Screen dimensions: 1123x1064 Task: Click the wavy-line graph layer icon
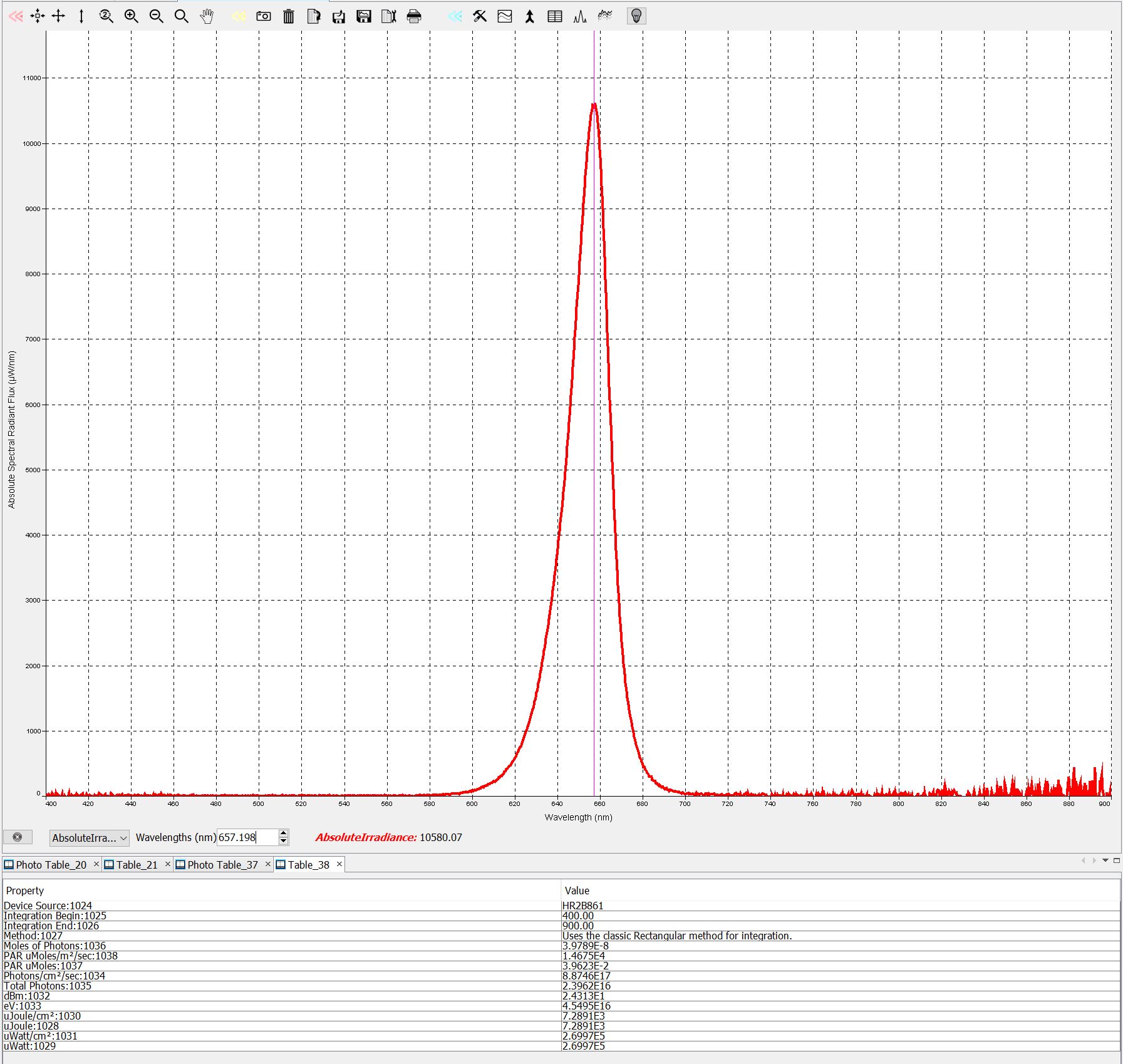click(505, 16)
